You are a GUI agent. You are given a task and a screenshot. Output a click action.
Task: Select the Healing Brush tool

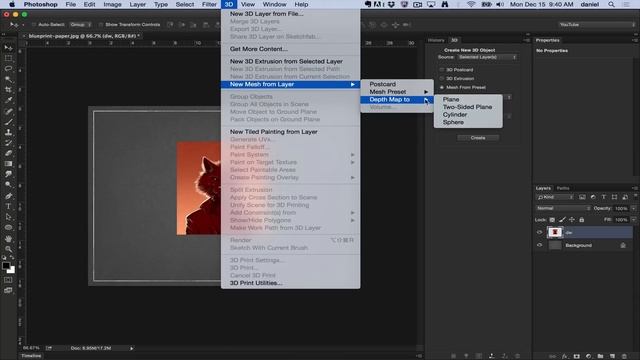pos(8,111)
